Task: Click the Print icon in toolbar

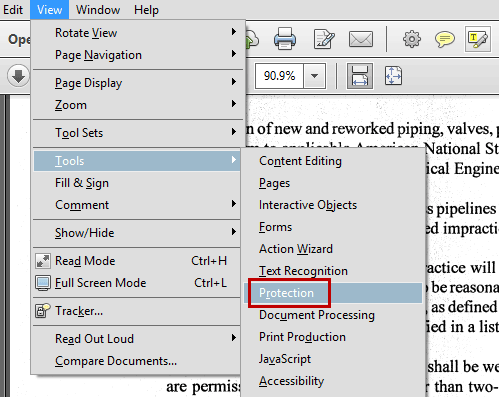Action: click(285, 39)
